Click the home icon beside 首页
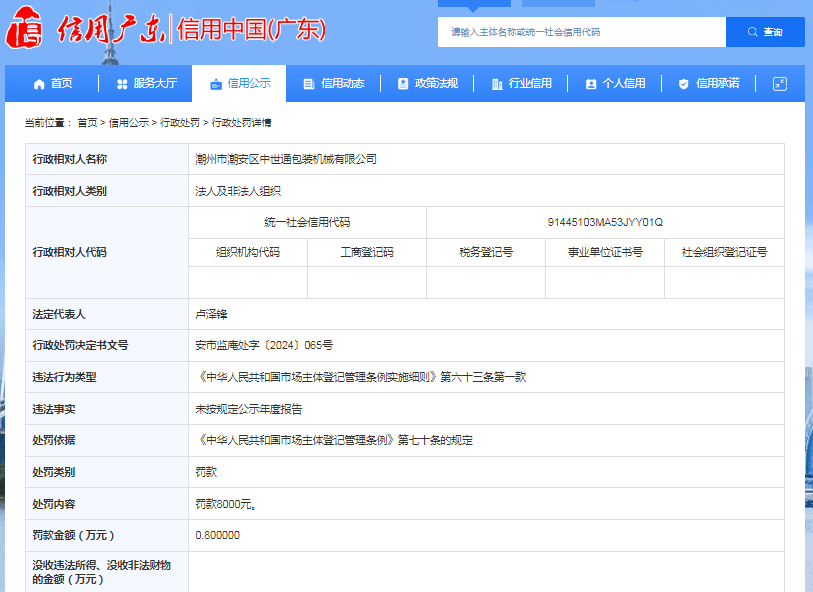The image size is (813, 592). [x=39, y=84]
